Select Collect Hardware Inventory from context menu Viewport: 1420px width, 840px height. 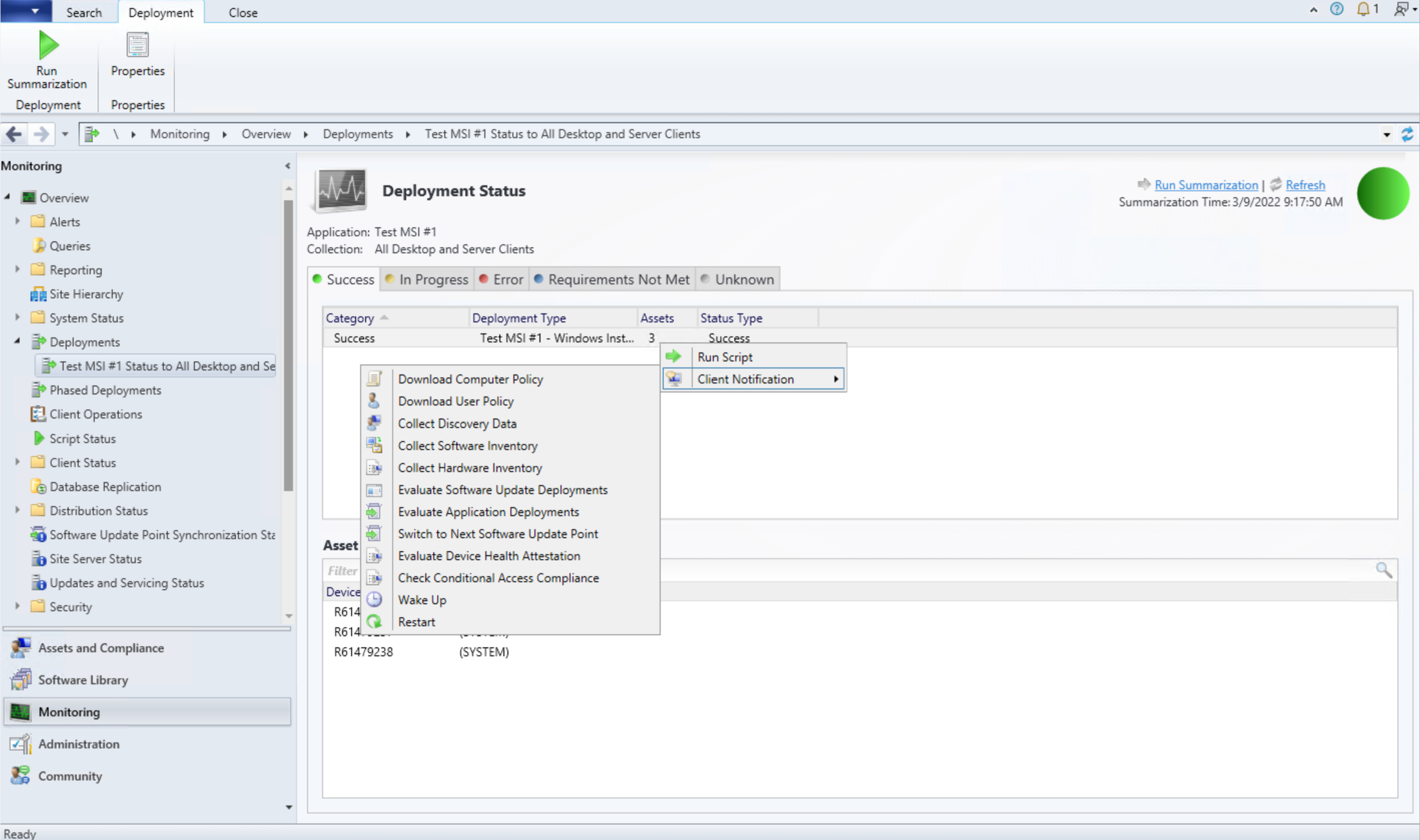470,468
